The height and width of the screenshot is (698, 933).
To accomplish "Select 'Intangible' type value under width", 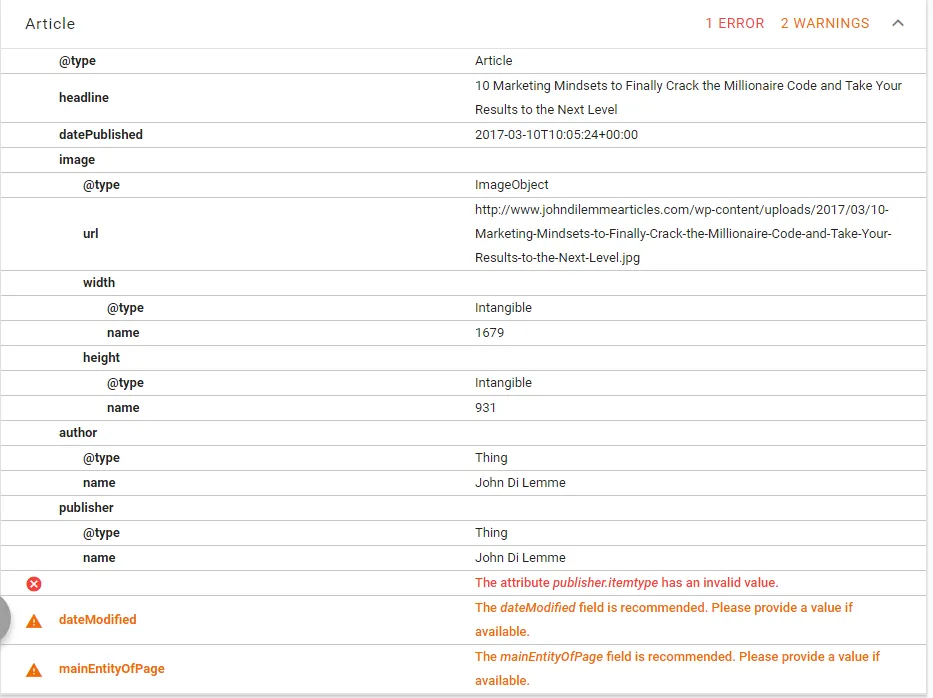I will click(503, 308).
